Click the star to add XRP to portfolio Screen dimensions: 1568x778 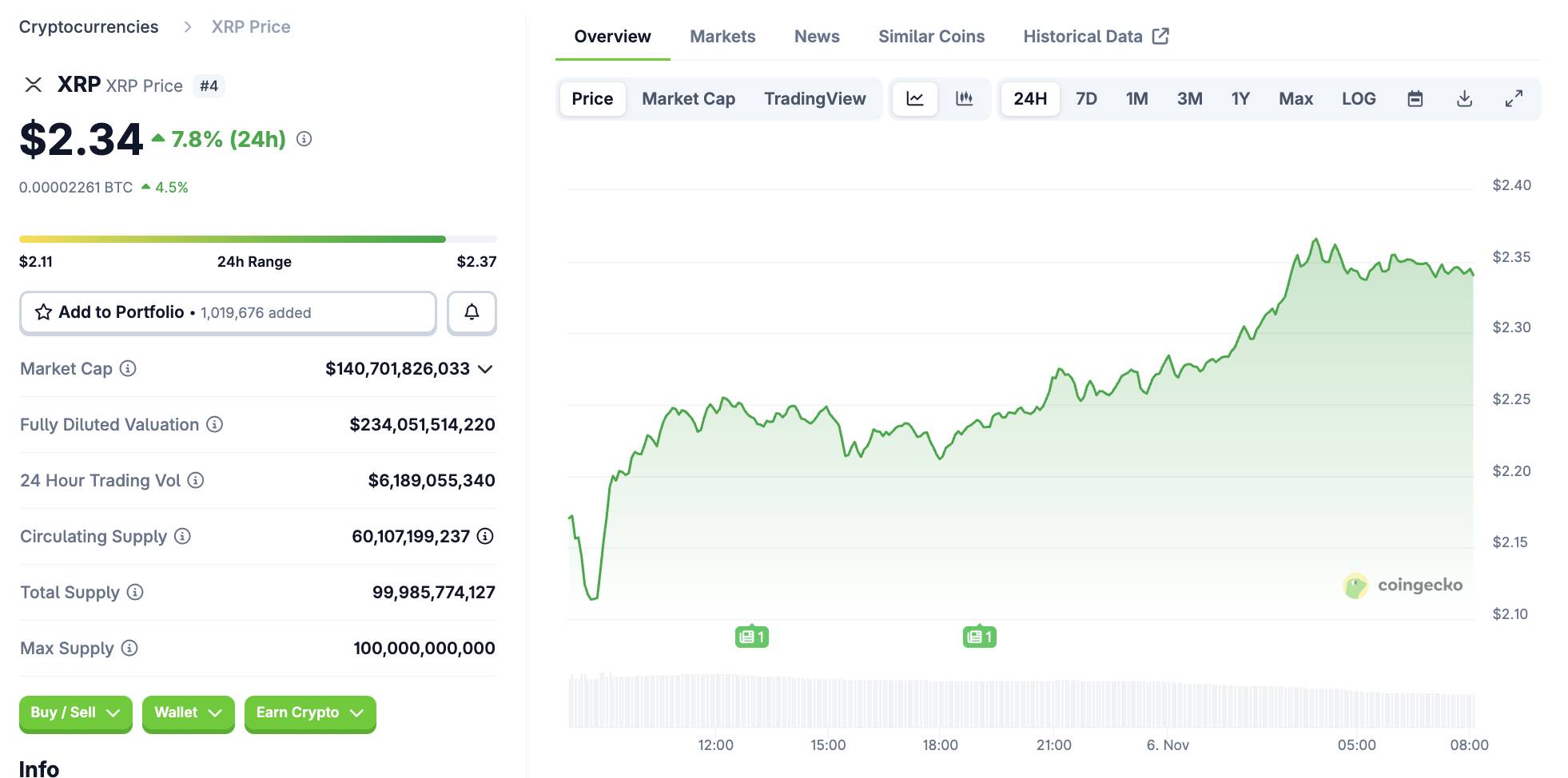click(x=44, y=312)
